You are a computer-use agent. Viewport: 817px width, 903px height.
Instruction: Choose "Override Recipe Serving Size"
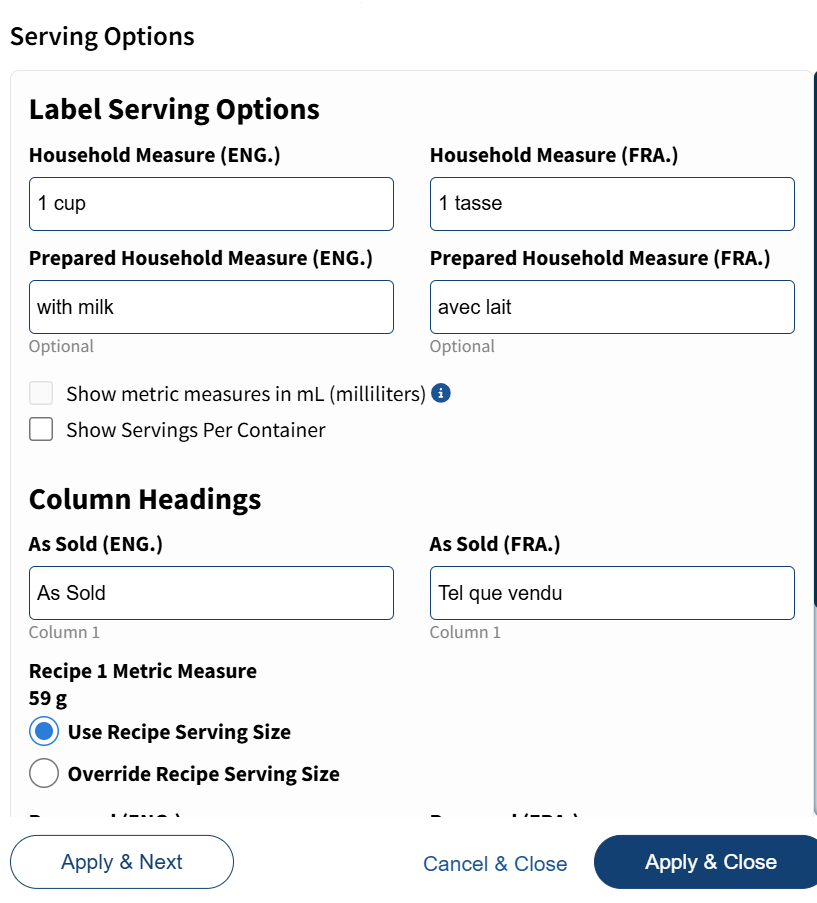[x=43, y=773]
